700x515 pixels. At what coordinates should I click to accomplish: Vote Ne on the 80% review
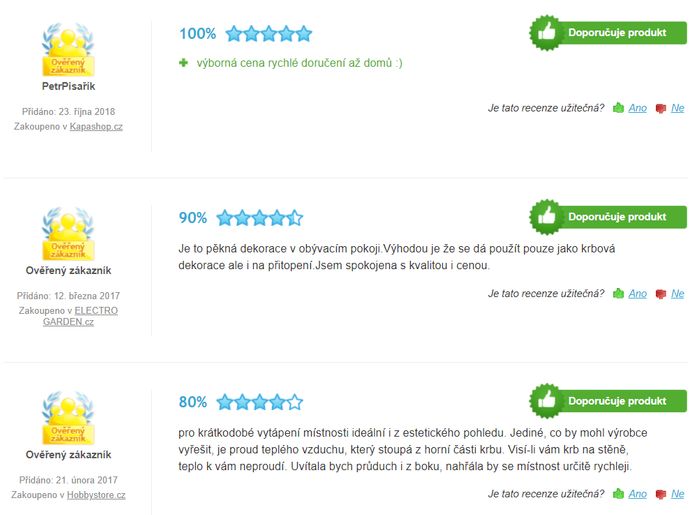(x=677, y=494)
